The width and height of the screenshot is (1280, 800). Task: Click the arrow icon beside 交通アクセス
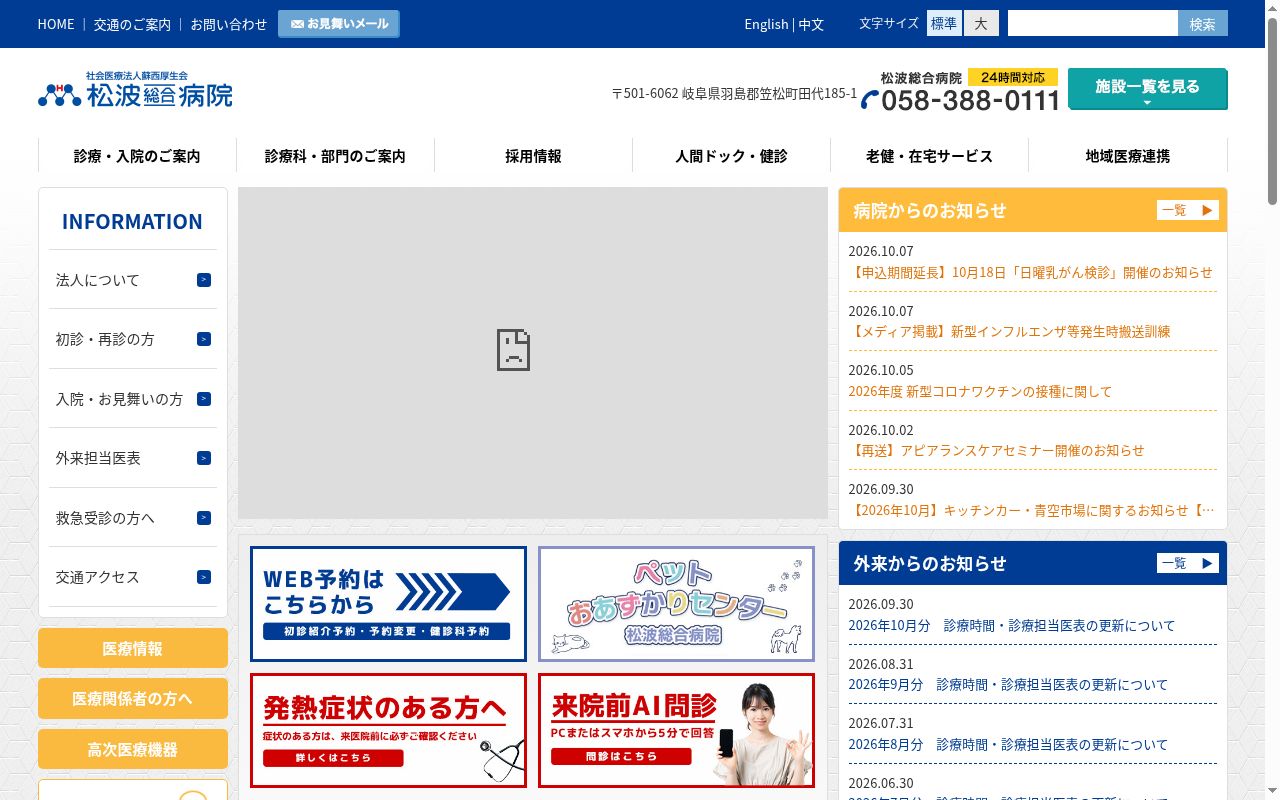coord(204,577)
